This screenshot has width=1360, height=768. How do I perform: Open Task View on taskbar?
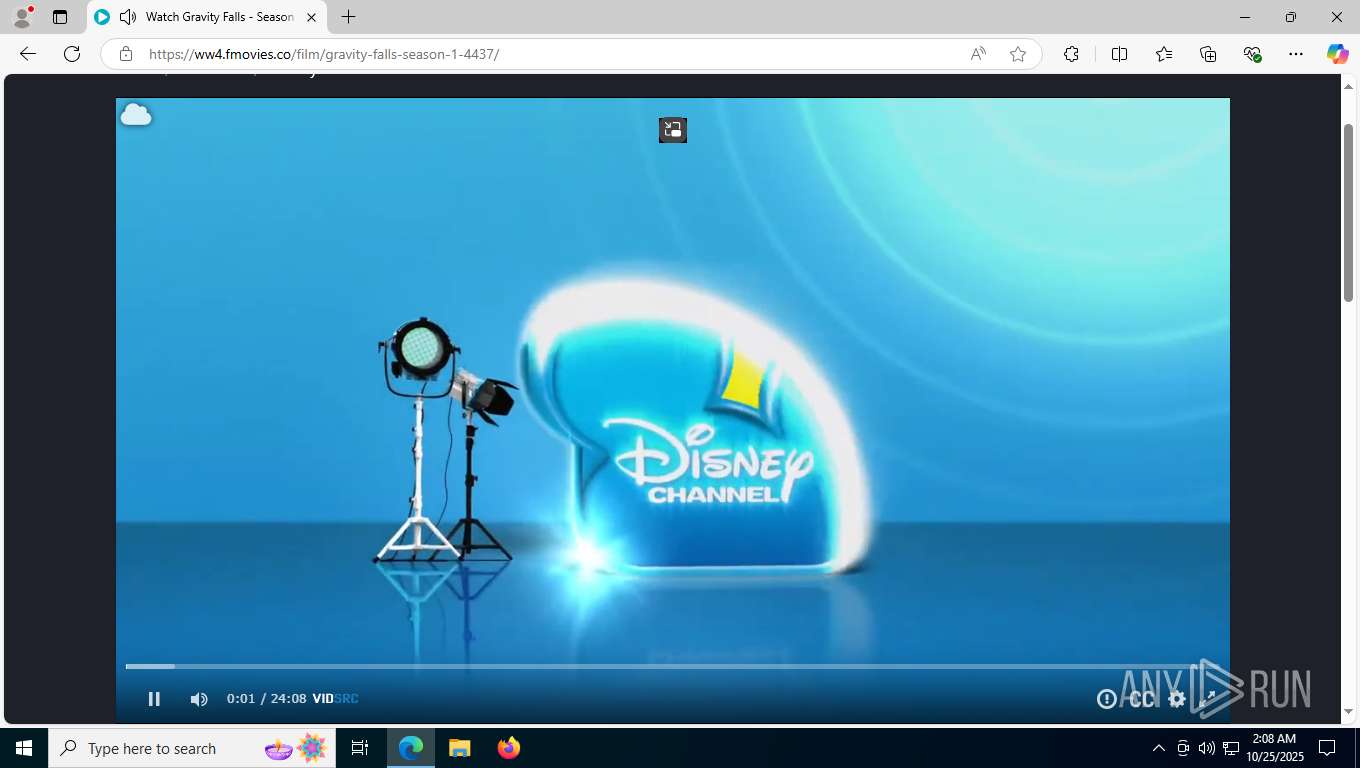pyautogui.click(x=360, y=748)
